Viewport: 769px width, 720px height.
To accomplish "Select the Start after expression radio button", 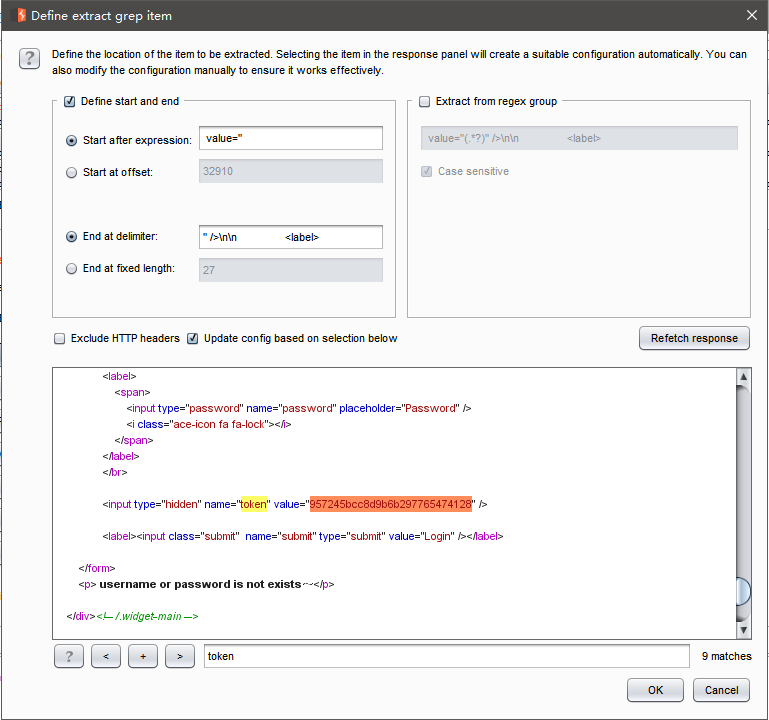I will point(72,141).
